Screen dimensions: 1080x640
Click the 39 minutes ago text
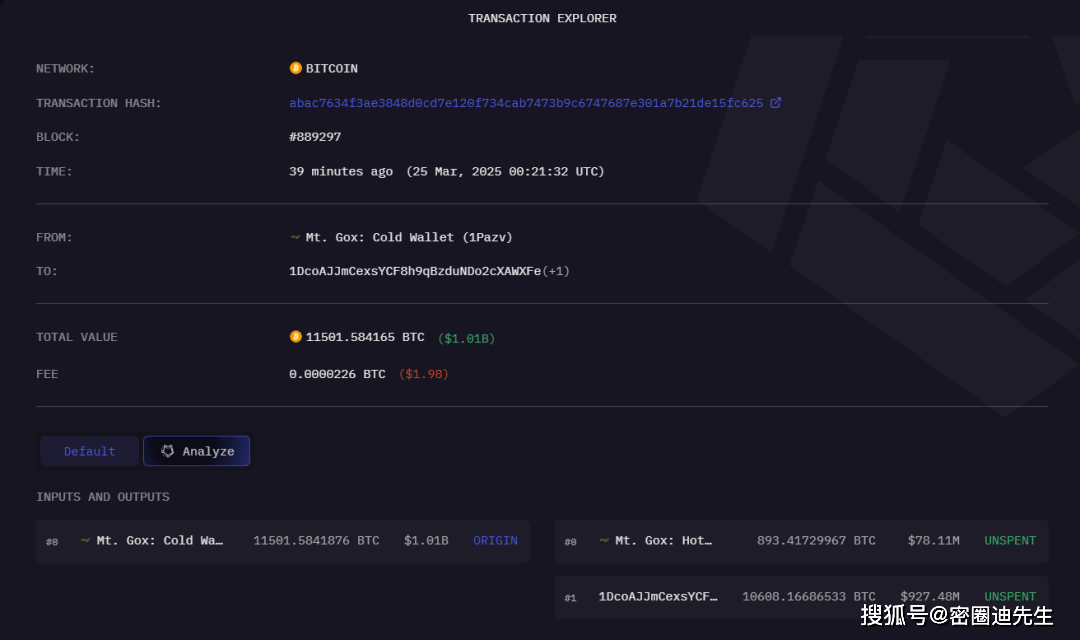[x=341, y=171]
